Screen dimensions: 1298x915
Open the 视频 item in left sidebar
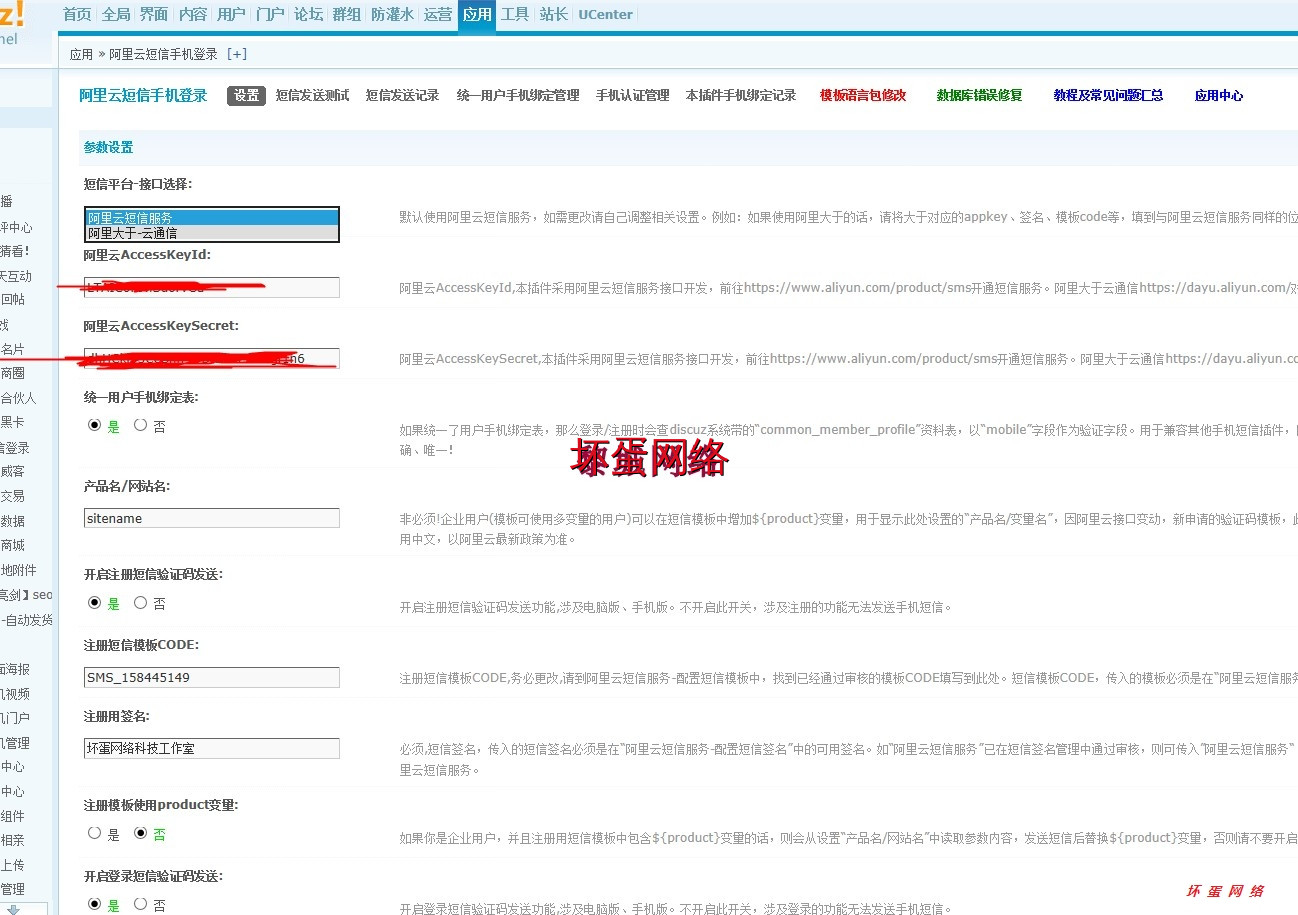[x=15, y=693]
